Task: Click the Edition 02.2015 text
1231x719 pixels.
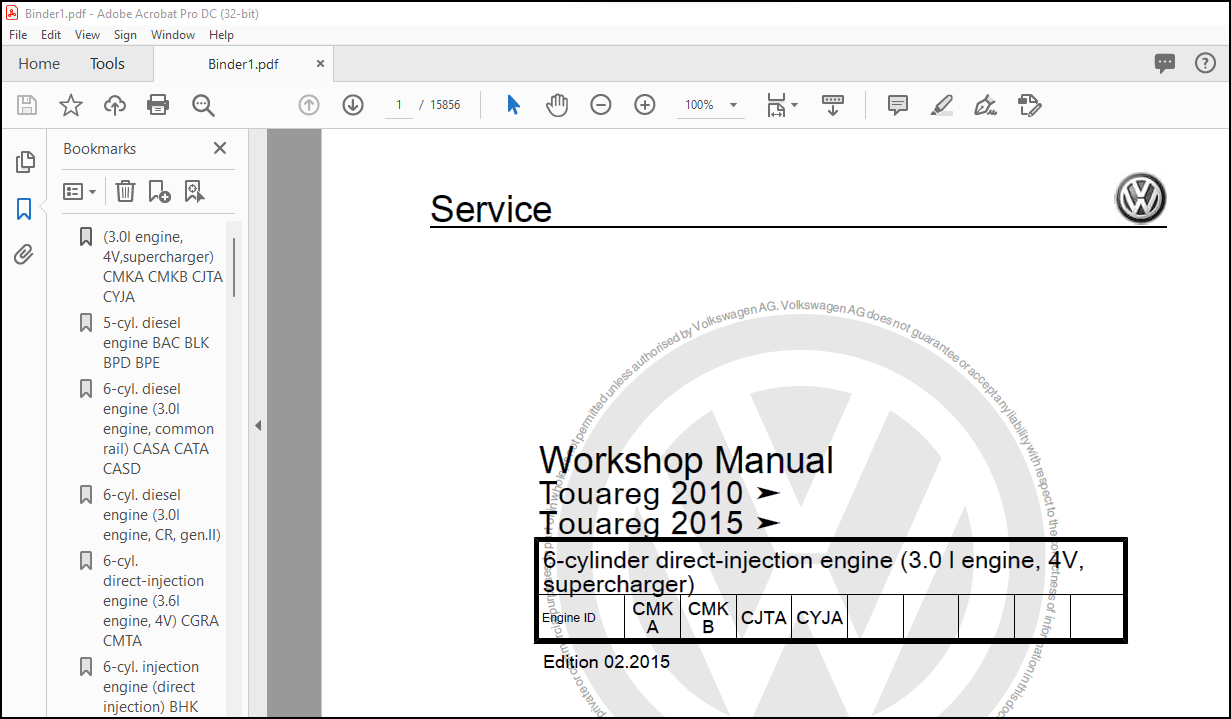Action: click(606, 662)
